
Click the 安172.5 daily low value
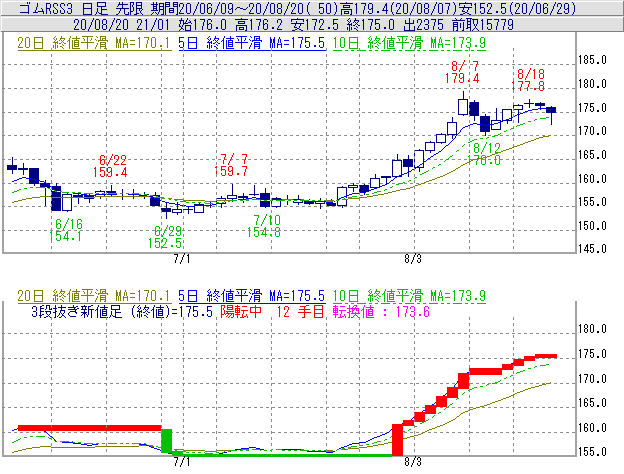point(315,25)
